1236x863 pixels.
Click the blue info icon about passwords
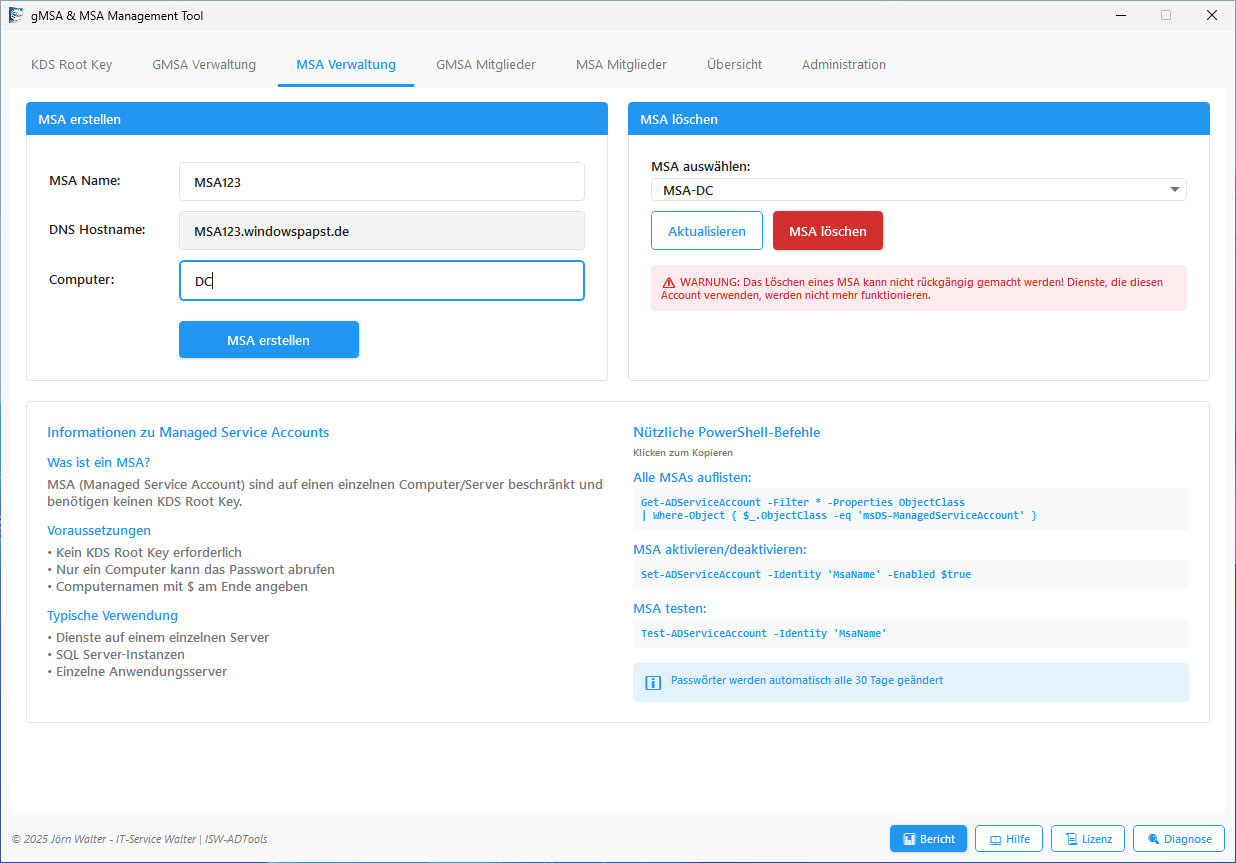(x=653, y=683)
